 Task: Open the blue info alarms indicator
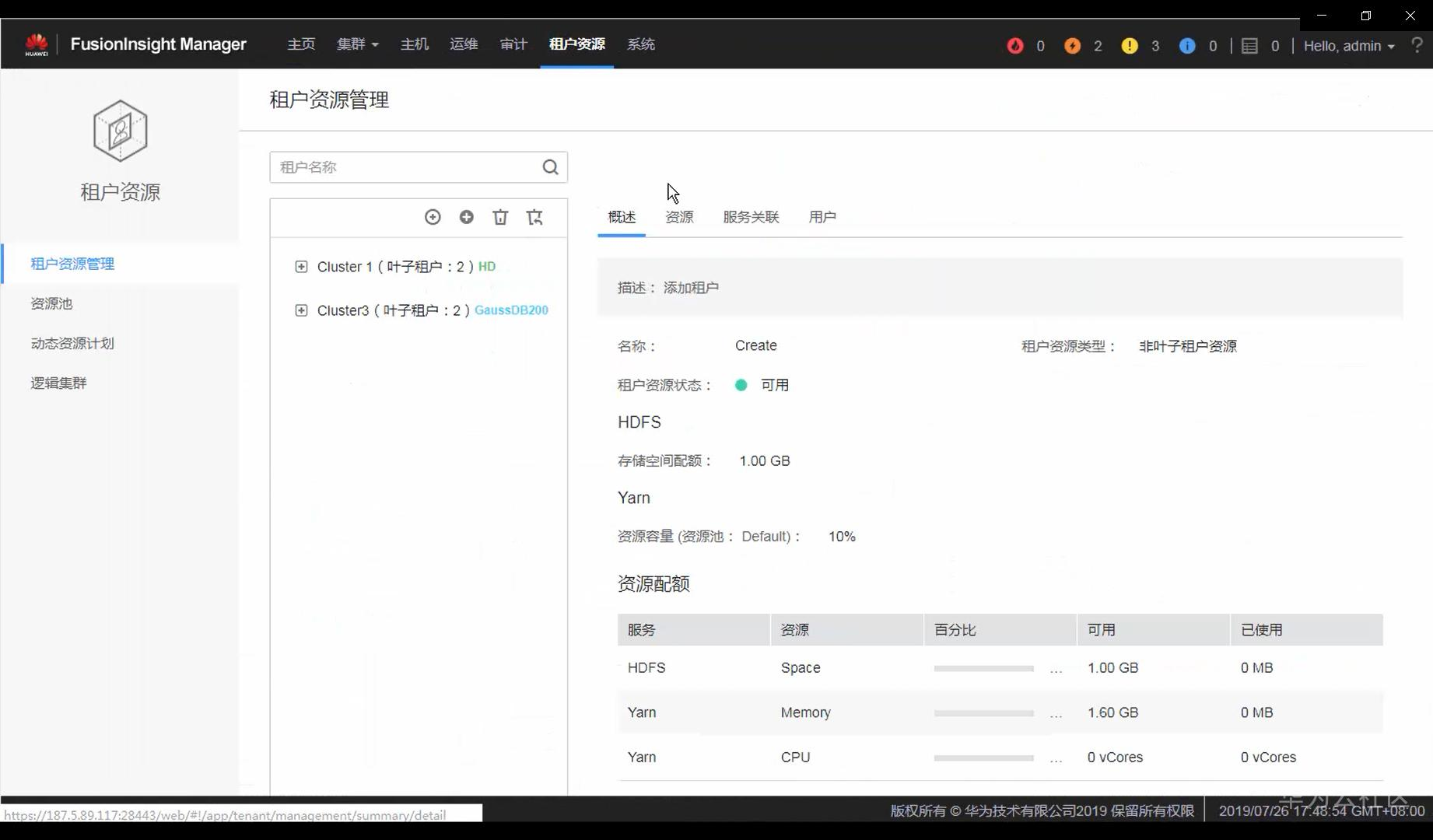point(1187,46)
